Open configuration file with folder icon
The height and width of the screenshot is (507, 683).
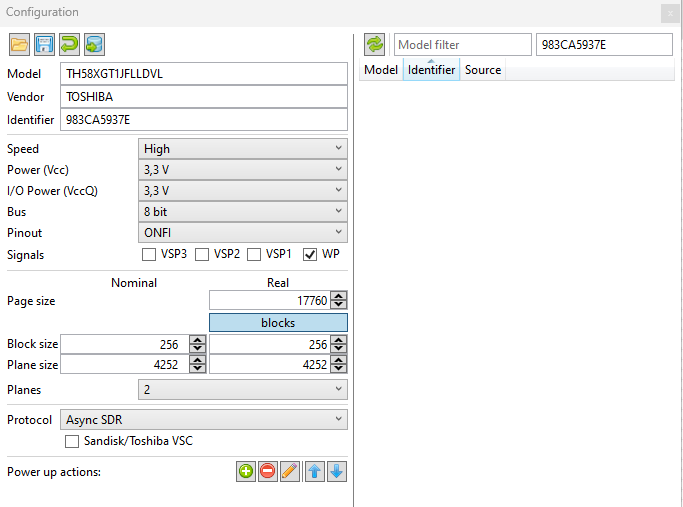click(x=19, y=44)
